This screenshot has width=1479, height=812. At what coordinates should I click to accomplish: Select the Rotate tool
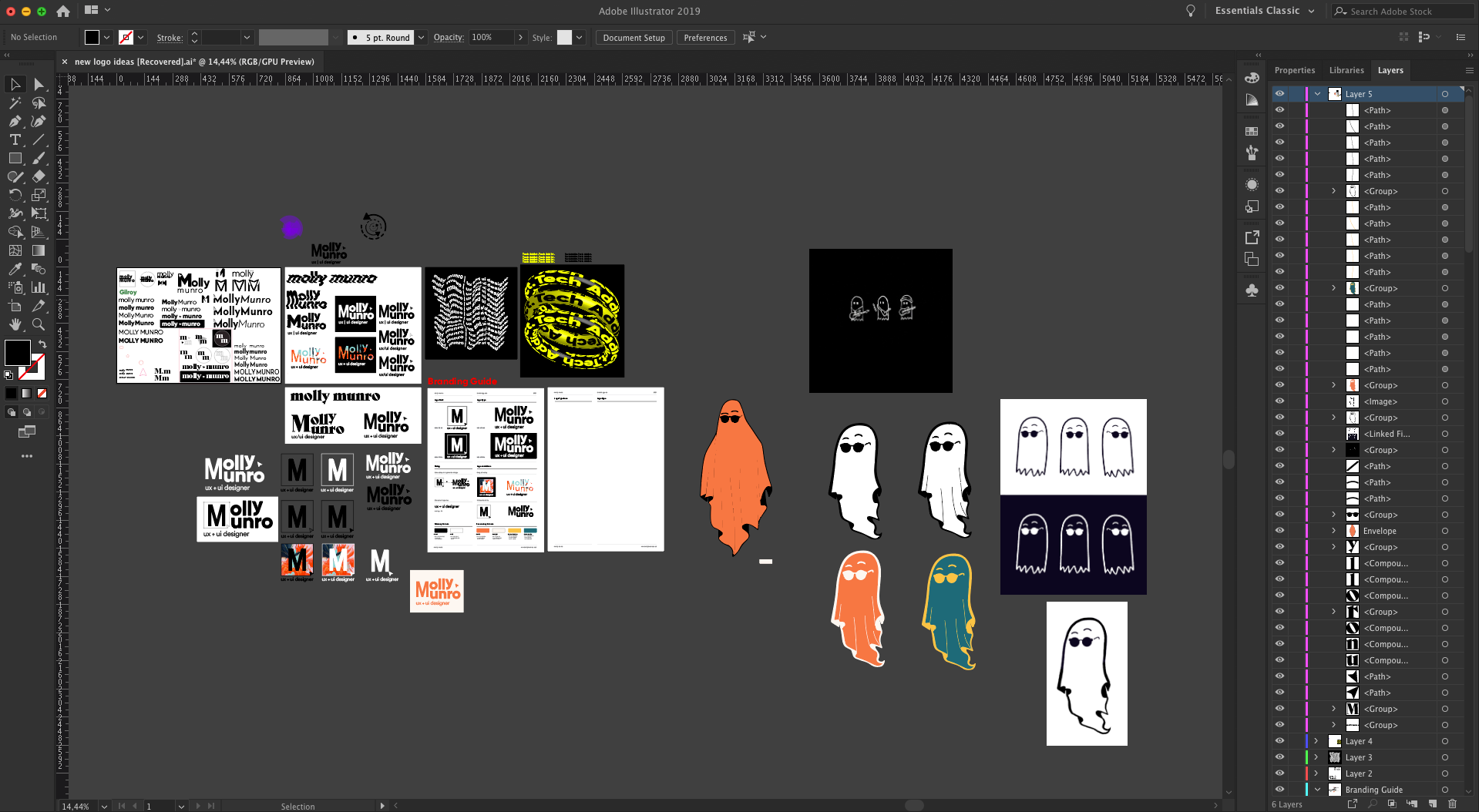tap(15, 195)
